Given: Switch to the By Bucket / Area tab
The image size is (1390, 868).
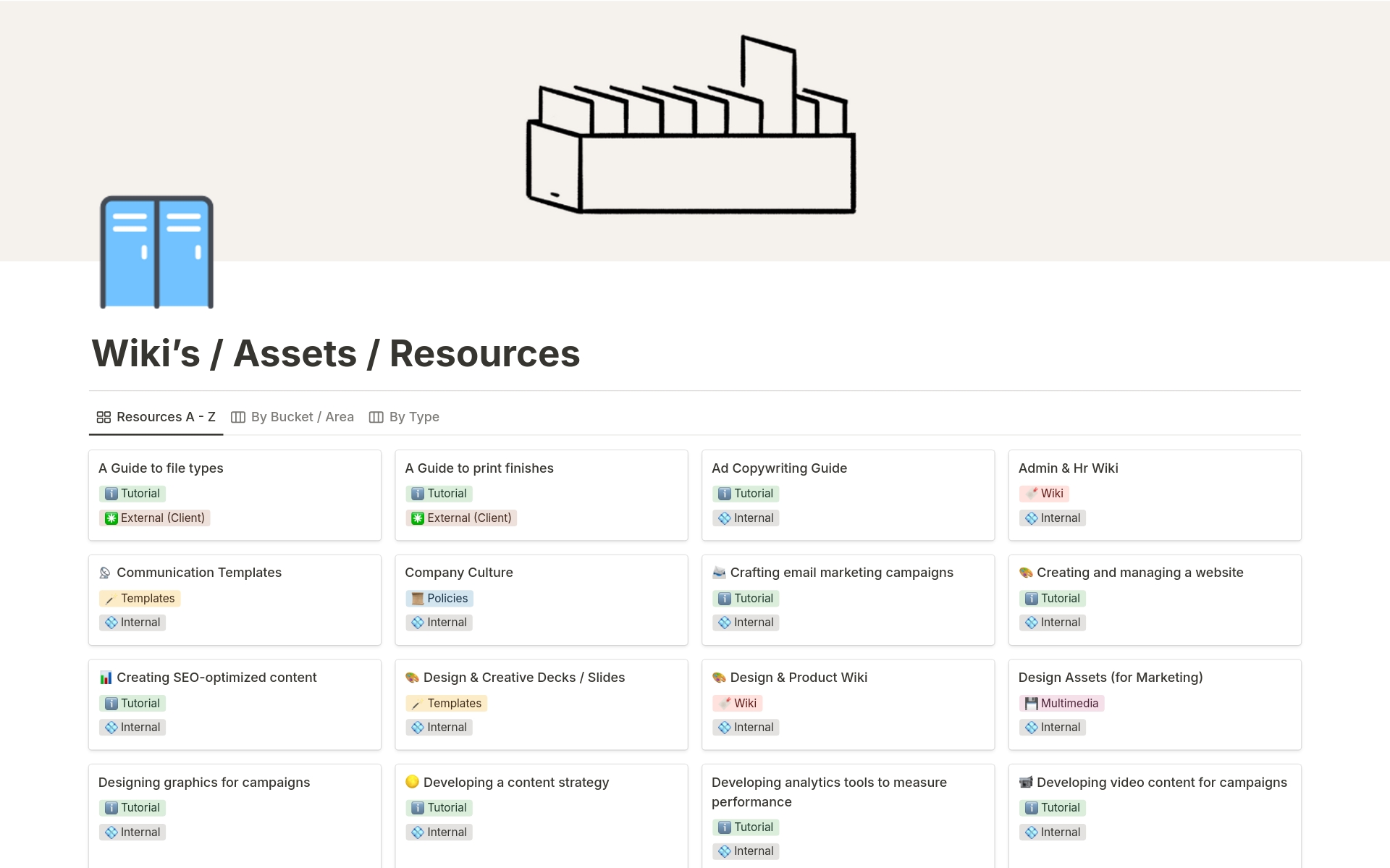Looking at the screenshot, I should click(302, 417).
